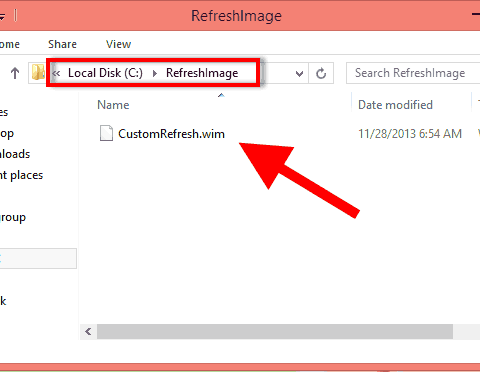Viewport: 480px width, 372px height.
Task: Go up one folder level arrow
Action: coord(15,73)
